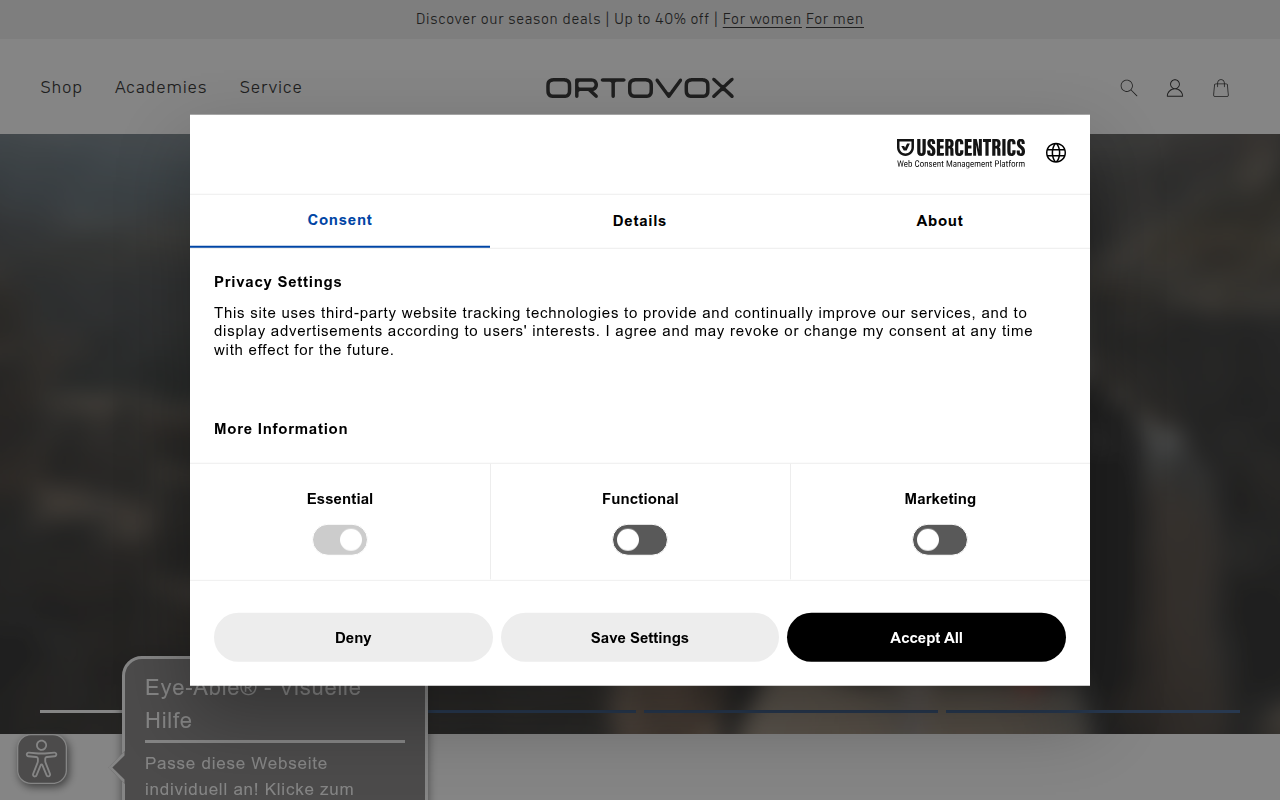
Task: Switch to the Consent tab
Action: 340,220
